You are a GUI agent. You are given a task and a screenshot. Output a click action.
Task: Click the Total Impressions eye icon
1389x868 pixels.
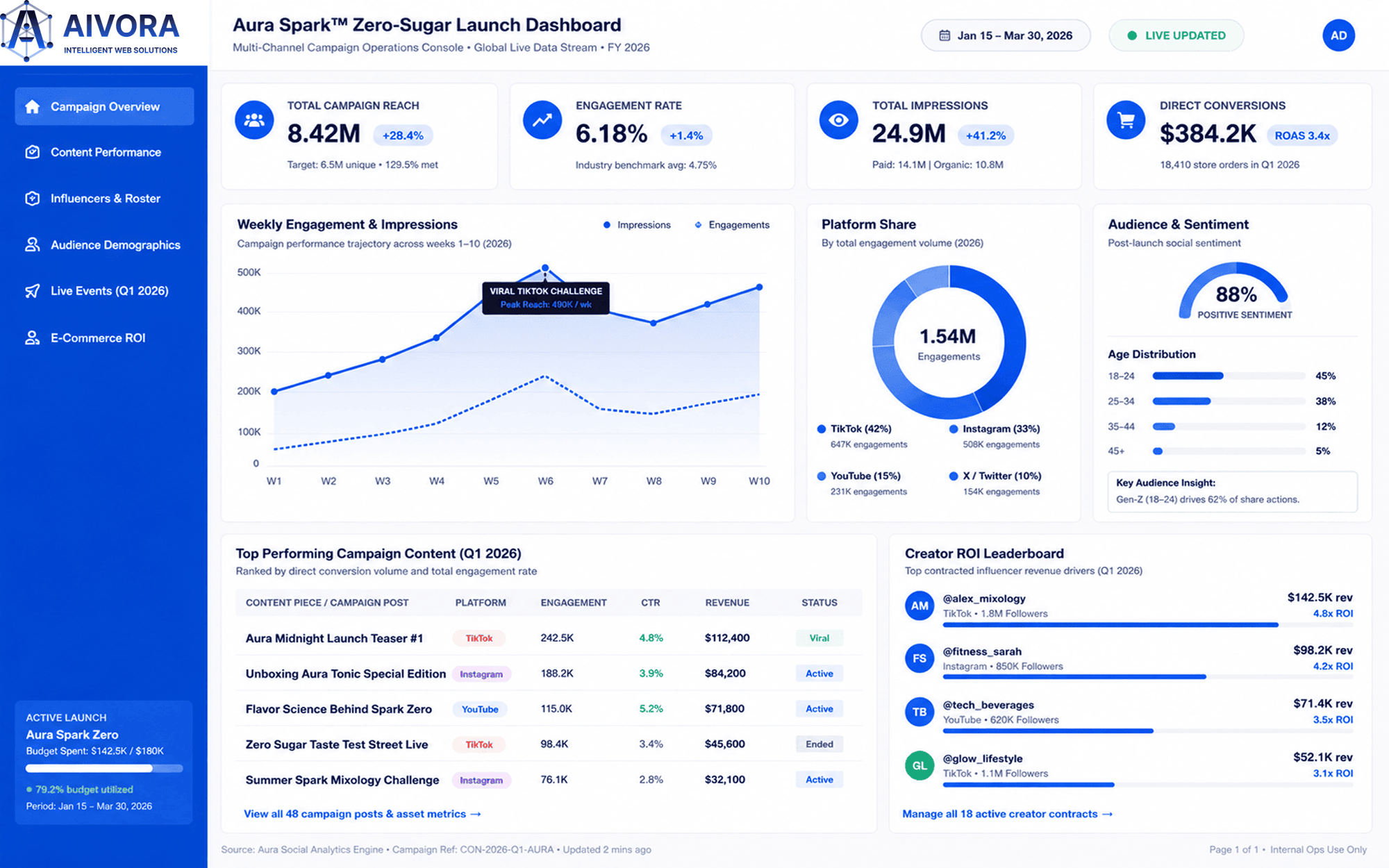(839, 120)
